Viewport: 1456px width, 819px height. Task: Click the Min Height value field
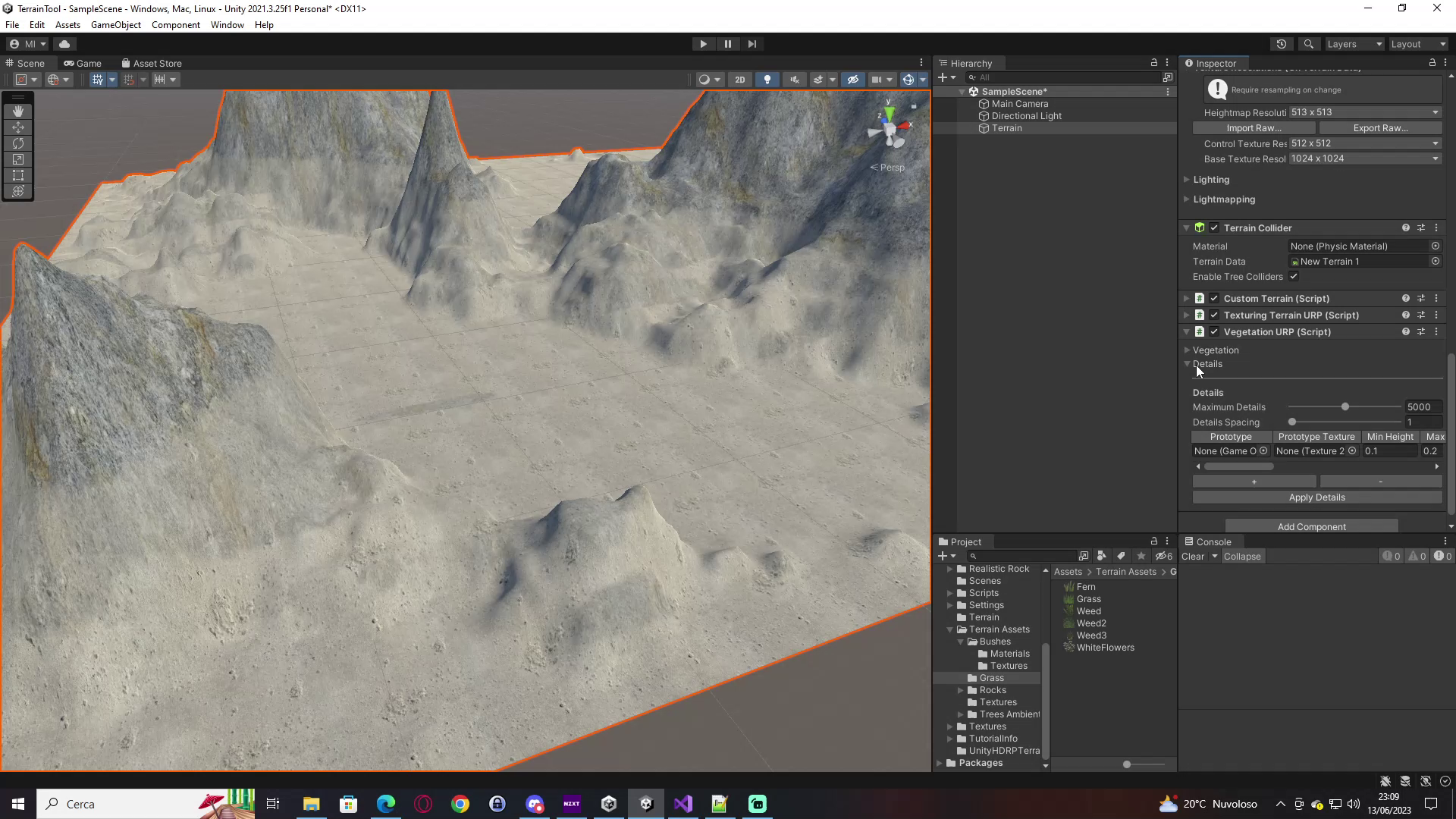[1389, 451]
